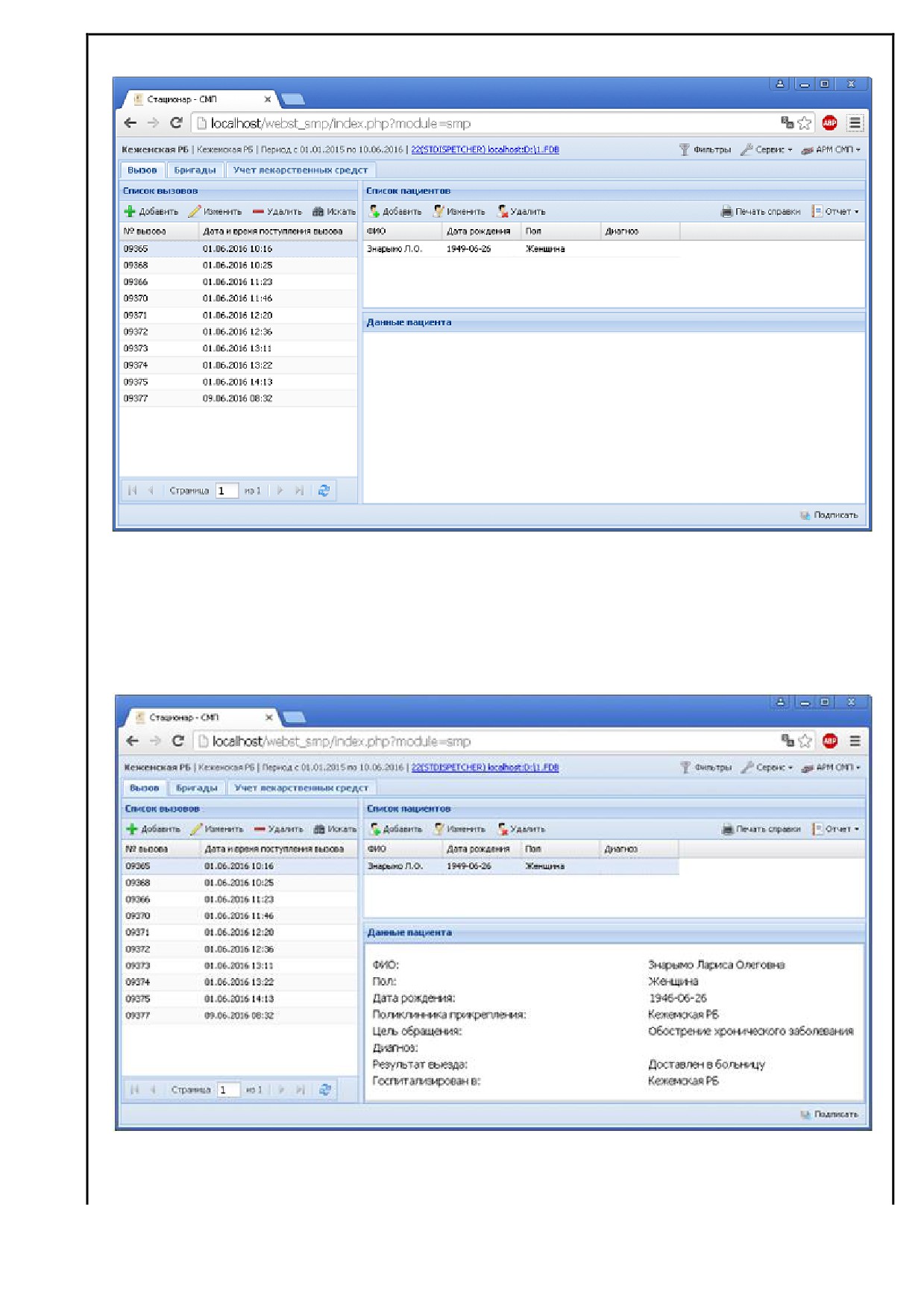The image size is (924, 1307).
Task: Edit patient button in upper window
Action: (459, 212)
